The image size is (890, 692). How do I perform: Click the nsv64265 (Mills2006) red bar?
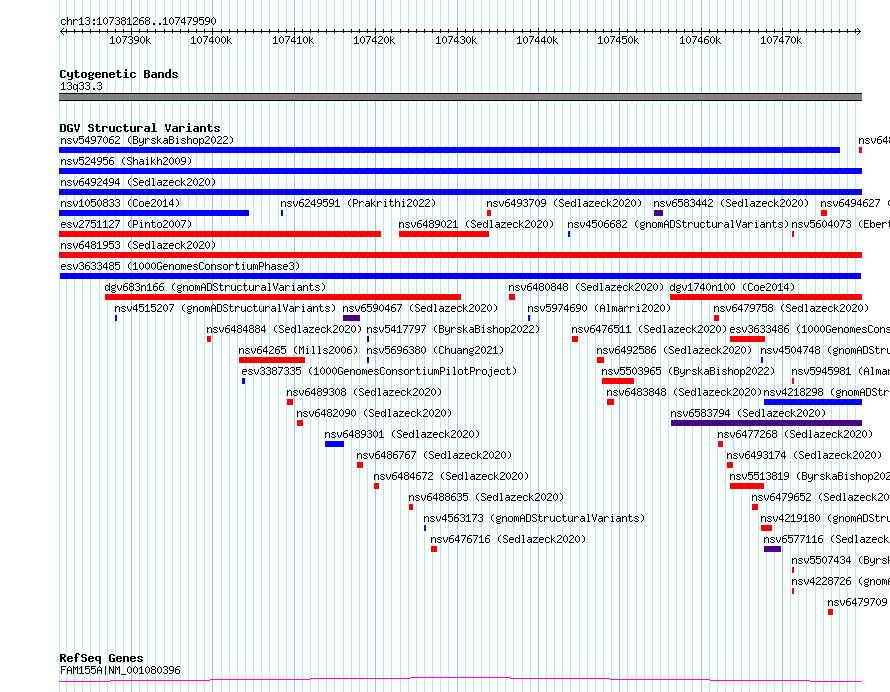(x=272, y=360)
